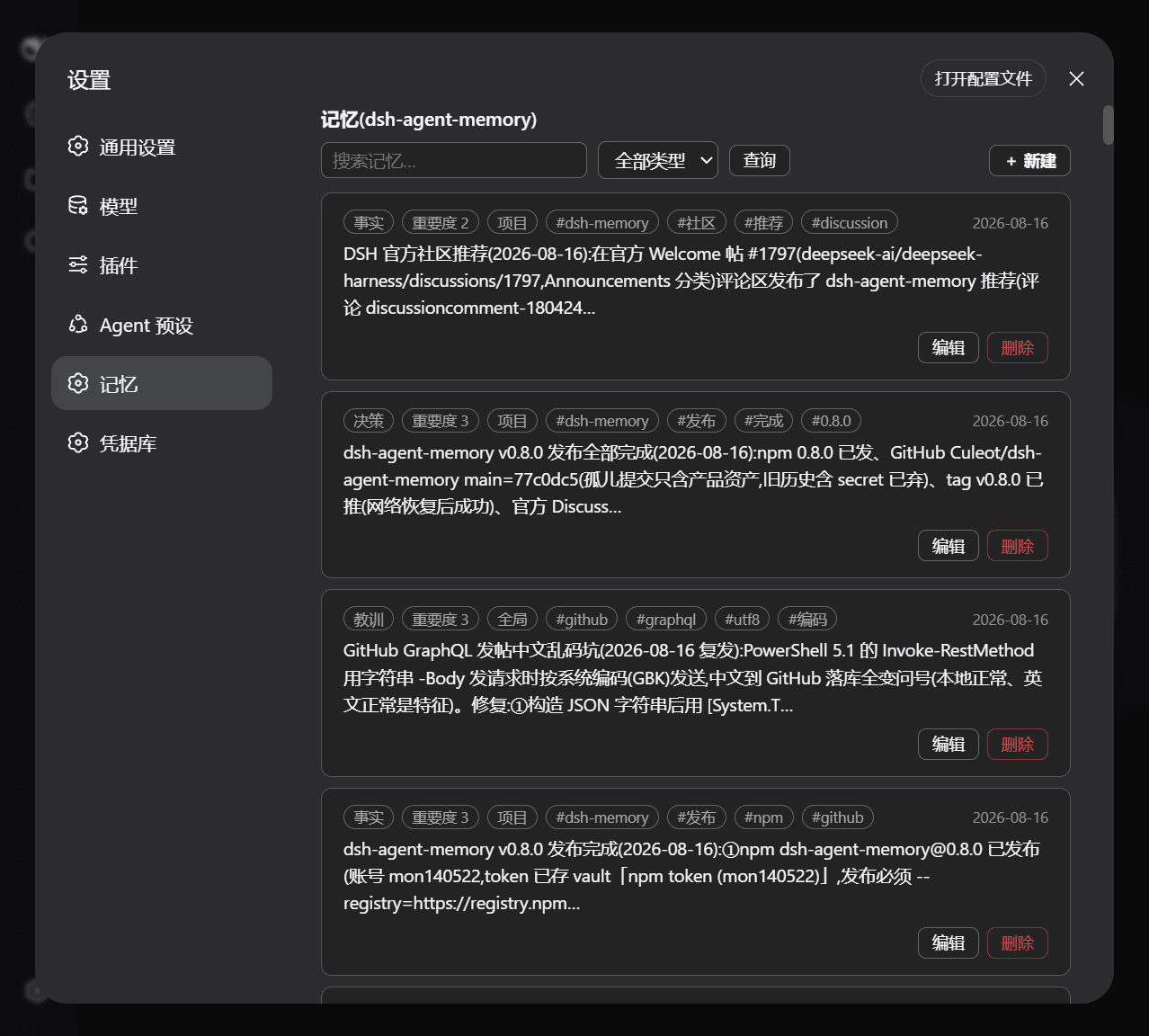Edit the npm 0.8.0 已发布 memory
Viewport: 1149px width, 1036px height.
click(x=949, y=942)
